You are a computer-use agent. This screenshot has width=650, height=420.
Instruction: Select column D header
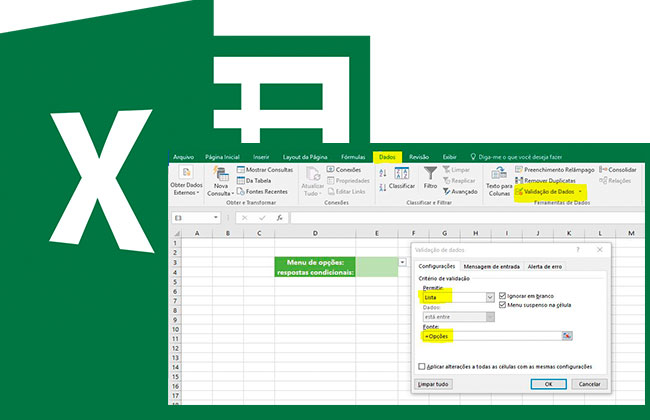315,233
